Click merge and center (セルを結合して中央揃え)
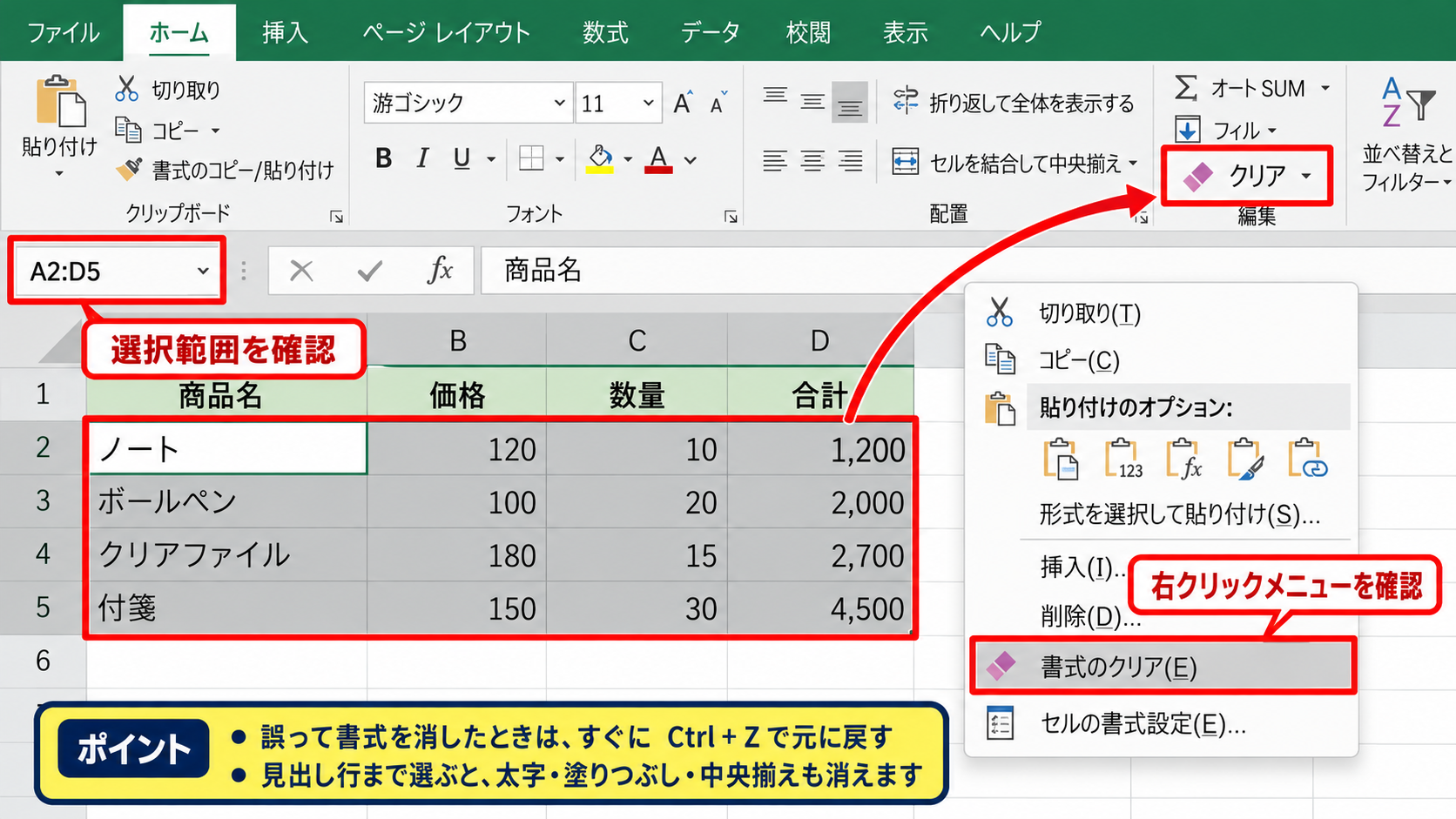This screenshot has width=1456, height=819. (x=1015, y=162)
